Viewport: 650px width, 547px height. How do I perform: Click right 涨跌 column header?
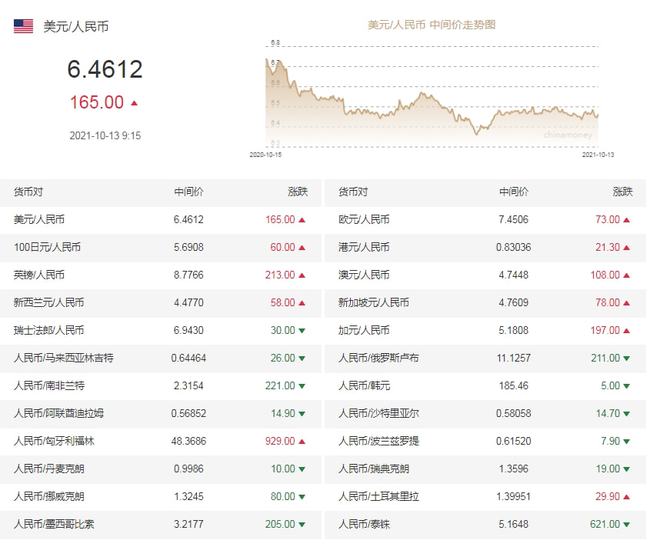(x=623, y=192)
